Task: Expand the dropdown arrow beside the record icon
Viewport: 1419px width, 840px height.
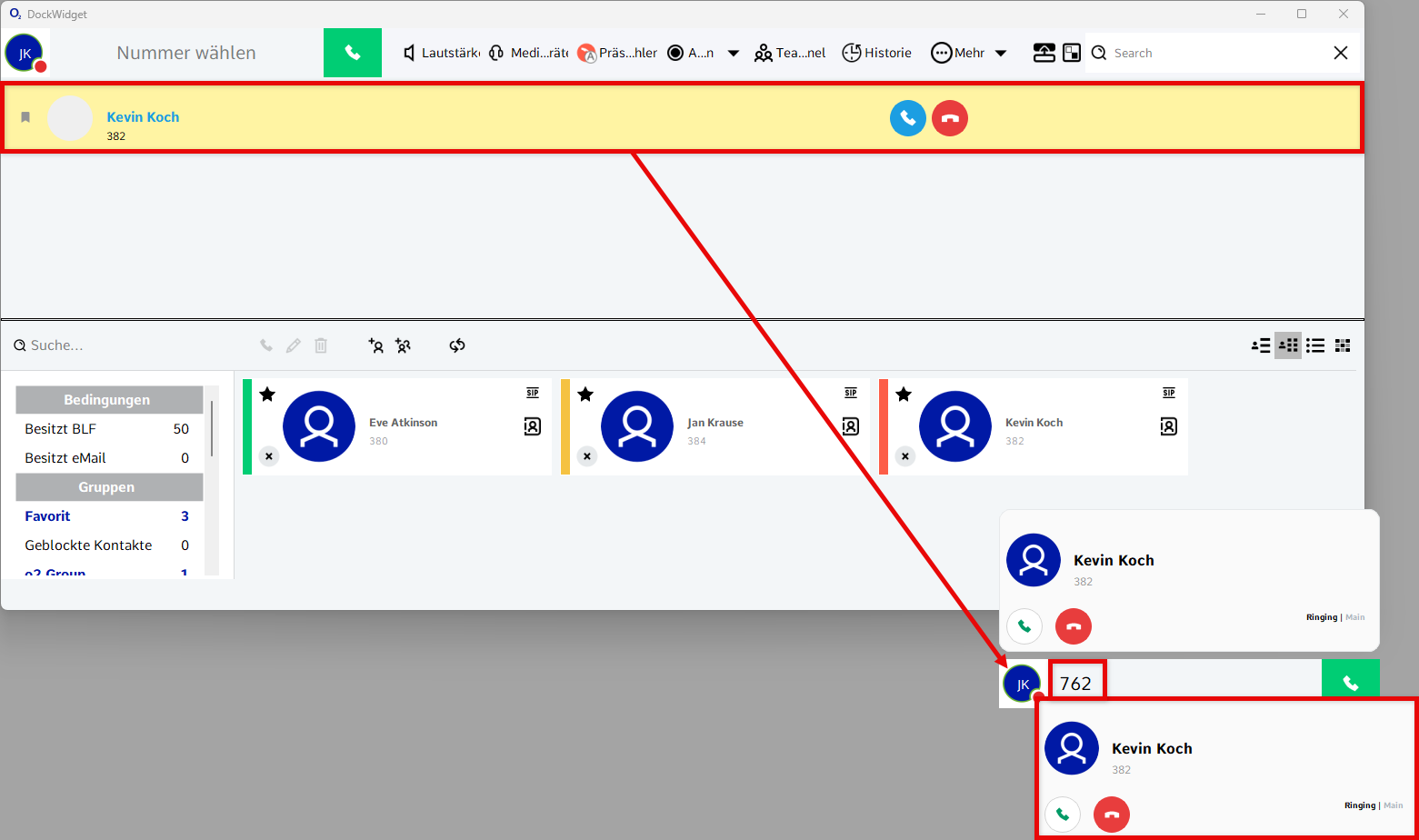Action: tap(733, 53)
